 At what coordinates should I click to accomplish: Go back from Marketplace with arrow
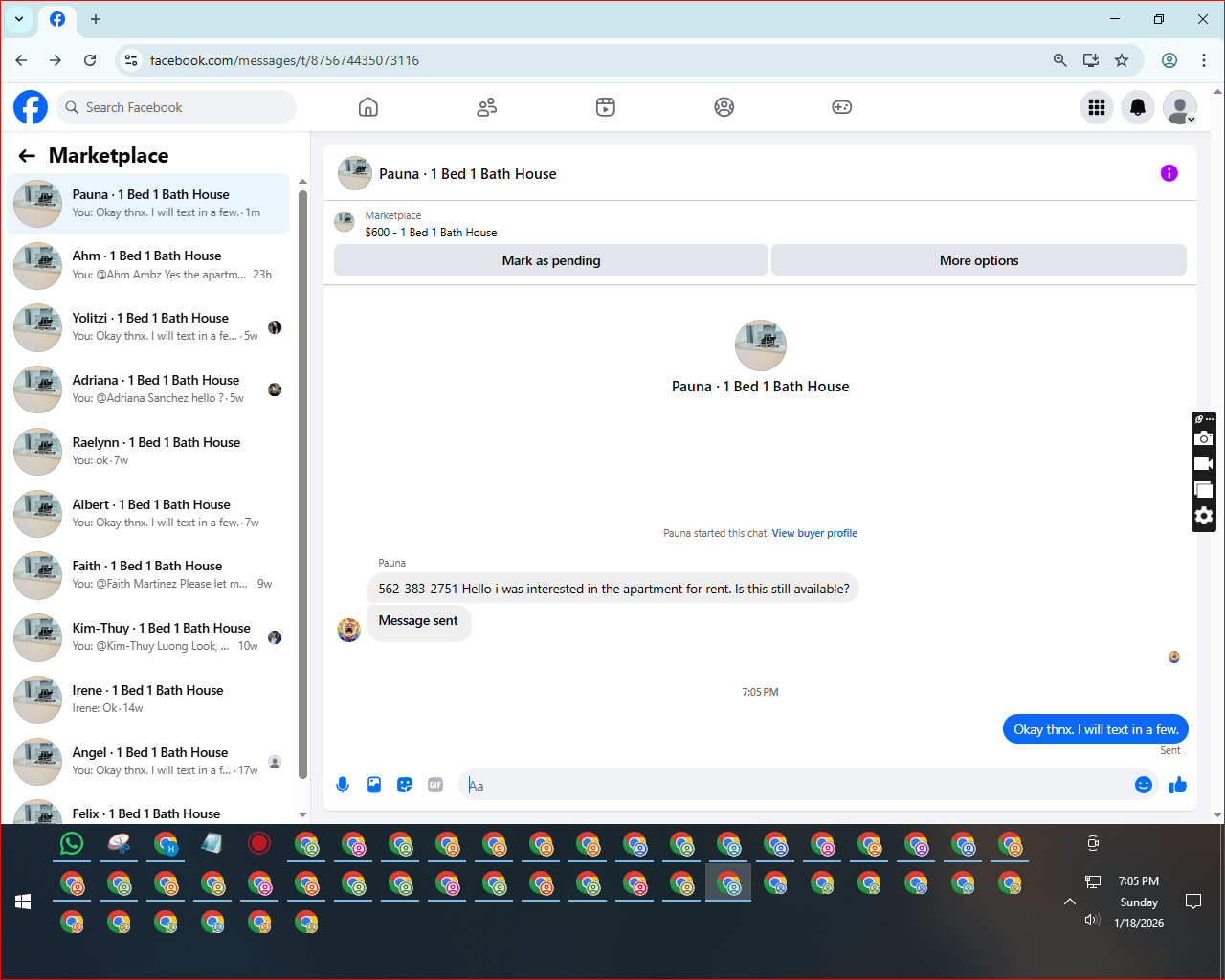(x=27, y=156)
